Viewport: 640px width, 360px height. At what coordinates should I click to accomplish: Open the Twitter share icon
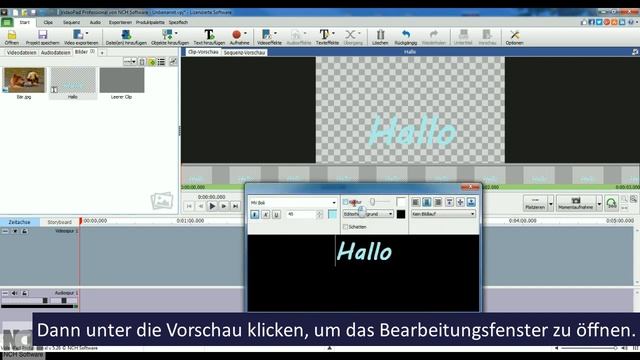click(599, 22)
